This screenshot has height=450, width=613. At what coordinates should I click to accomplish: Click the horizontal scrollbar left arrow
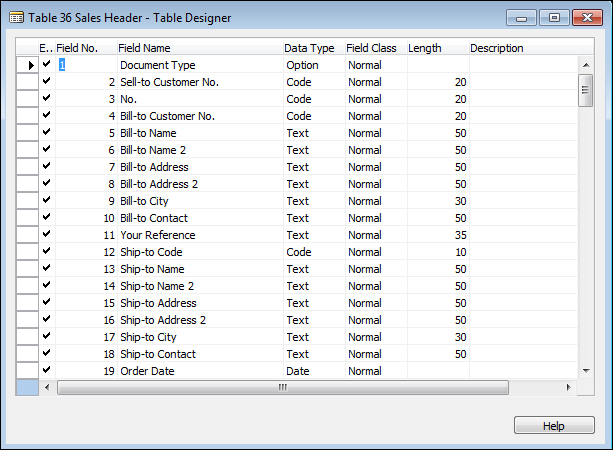pos(47,387)
